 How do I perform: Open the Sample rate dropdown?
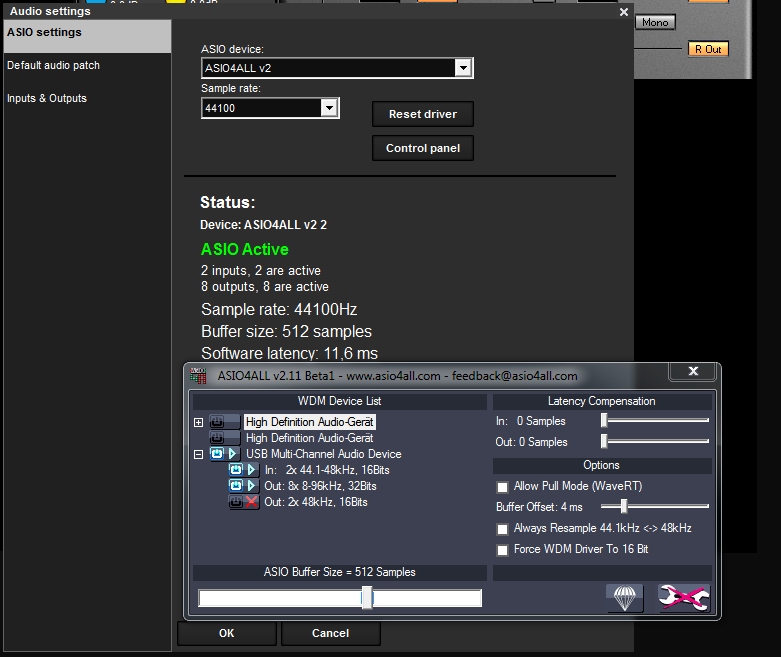click(329, 107)
